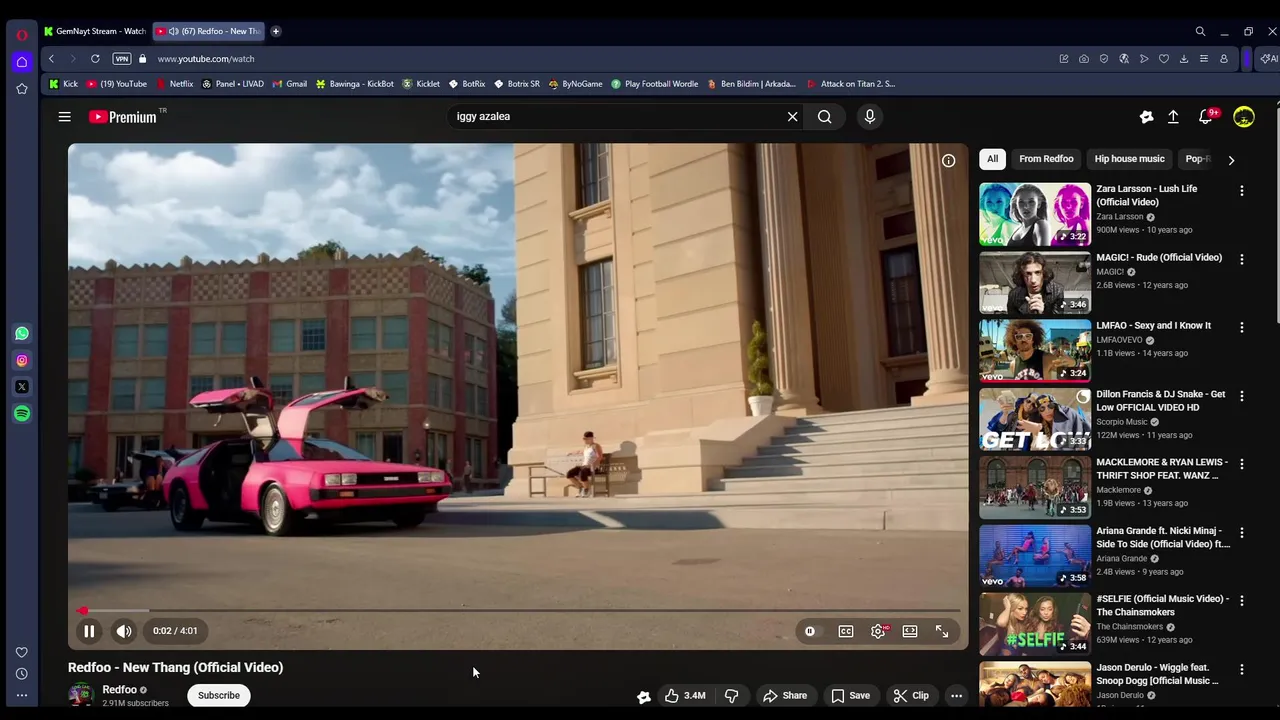1280x720 pixels.
Task: Click the address bar URL
Action: point(206,59)
